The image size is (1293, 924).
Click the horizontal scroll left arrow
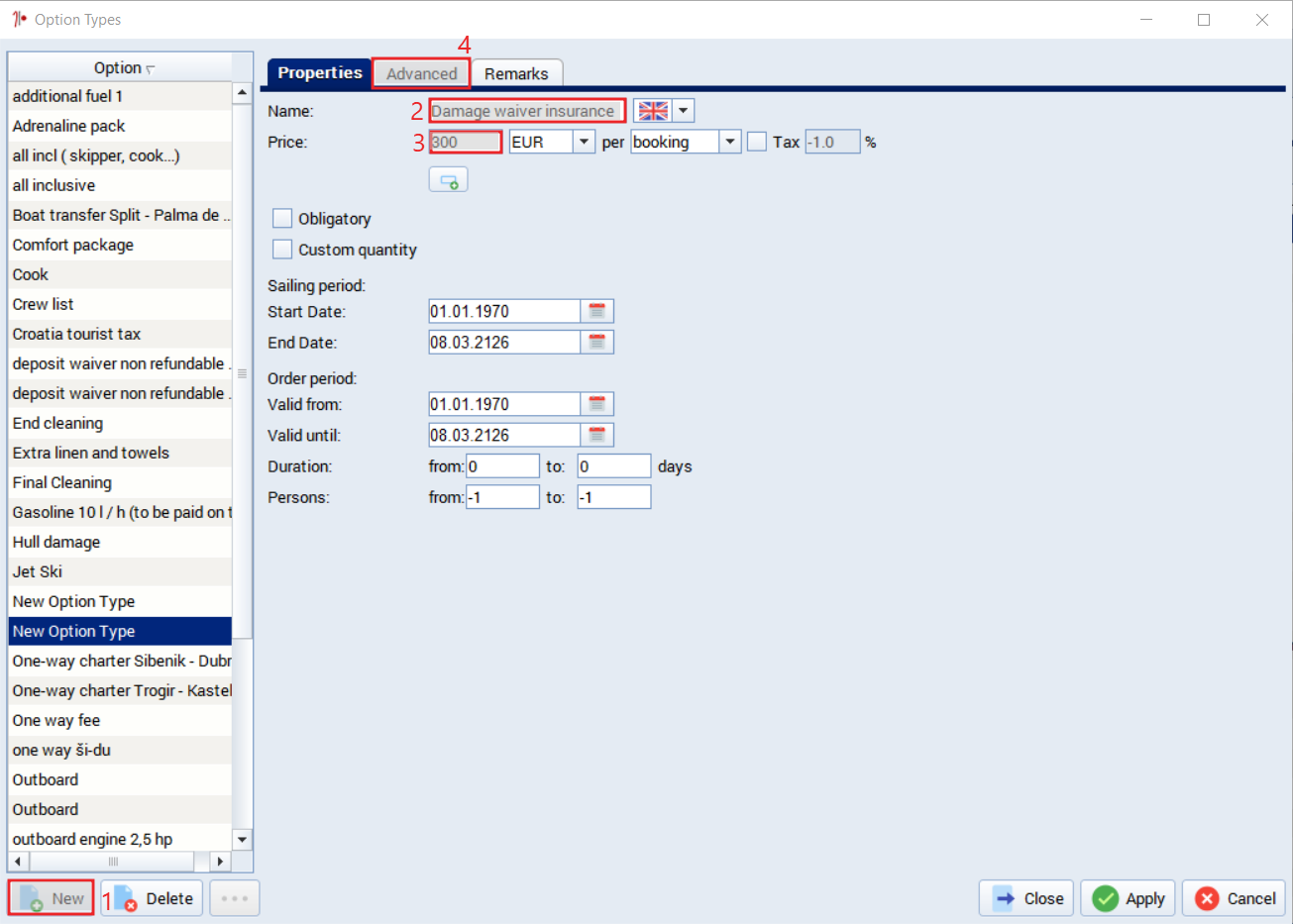18,862
